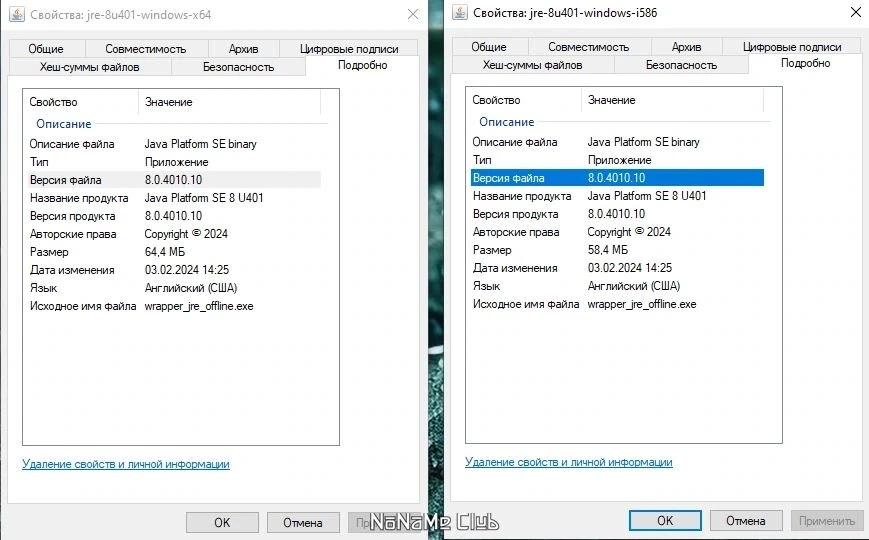Select Версия файла row in x64 window
The image size is (869, 540).
click(174, 180)
